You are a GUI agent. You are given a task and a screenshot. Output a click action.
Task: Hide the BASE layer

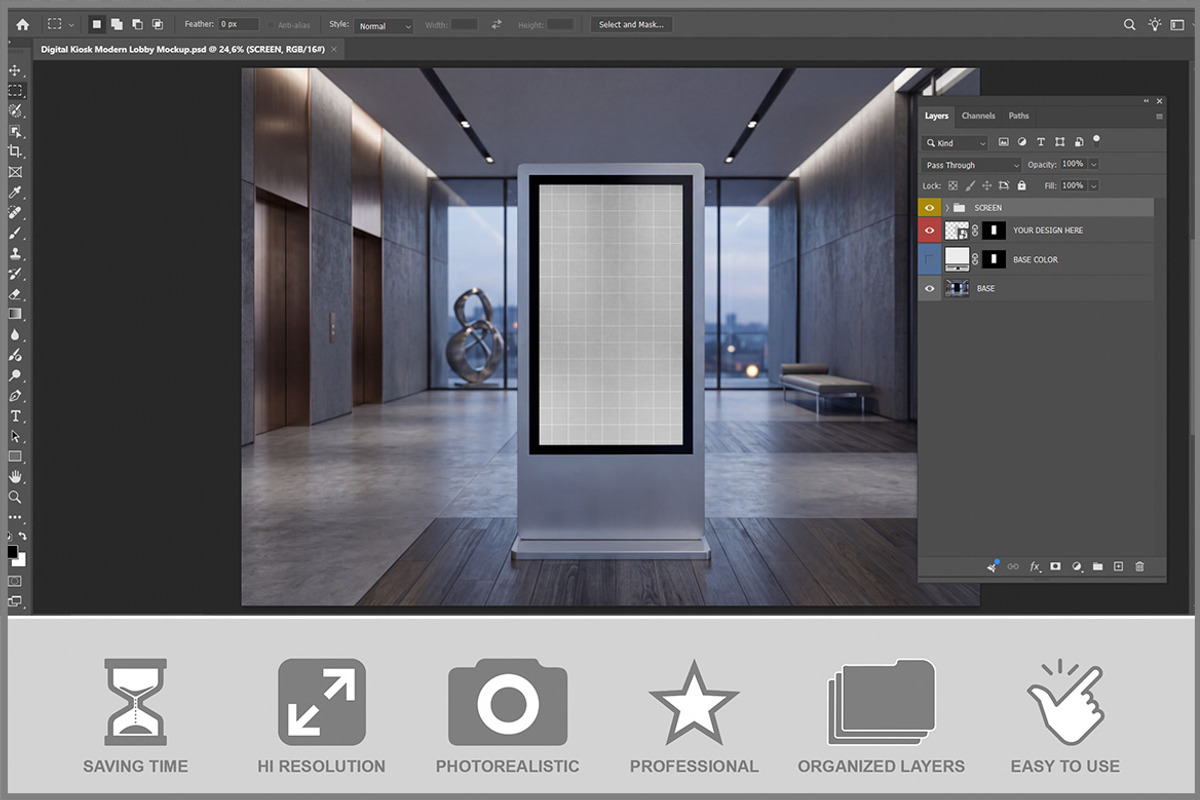(930, 288)
